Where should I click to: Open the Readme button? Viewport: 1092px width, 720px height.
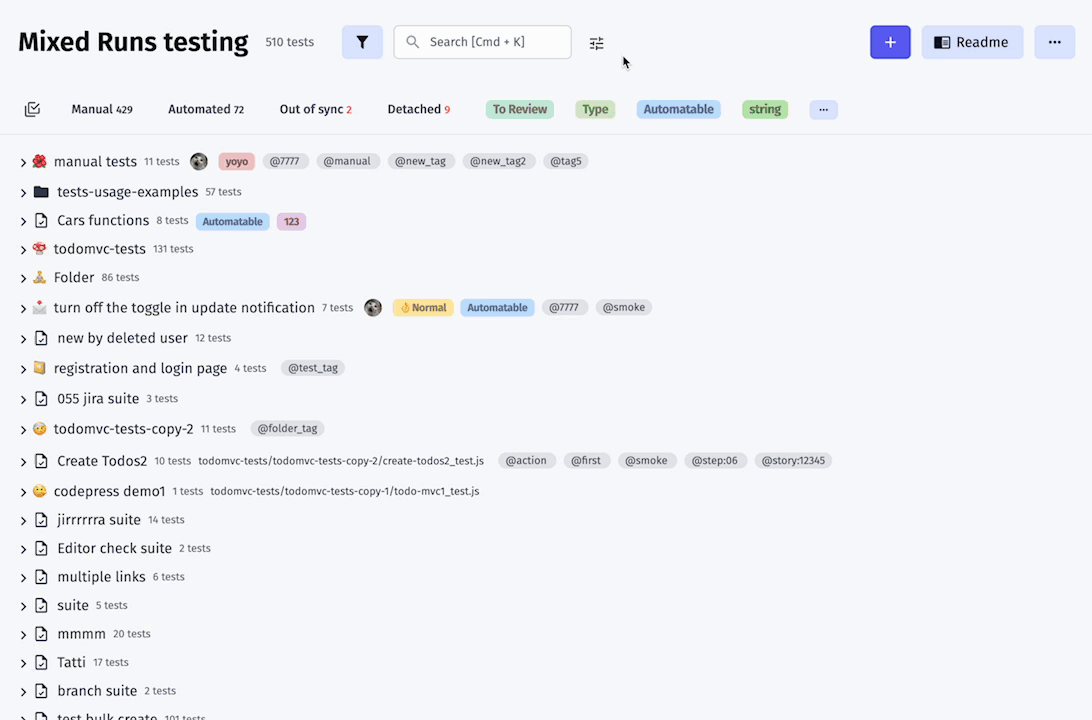[x=972, y=42]
